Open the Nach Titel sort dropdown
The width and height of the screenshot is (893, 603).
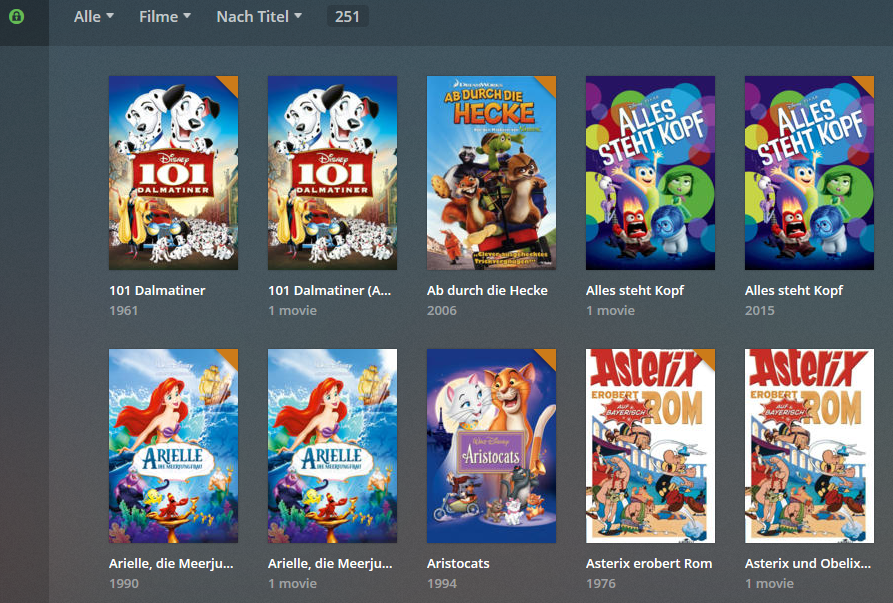[x=259, y=17]
